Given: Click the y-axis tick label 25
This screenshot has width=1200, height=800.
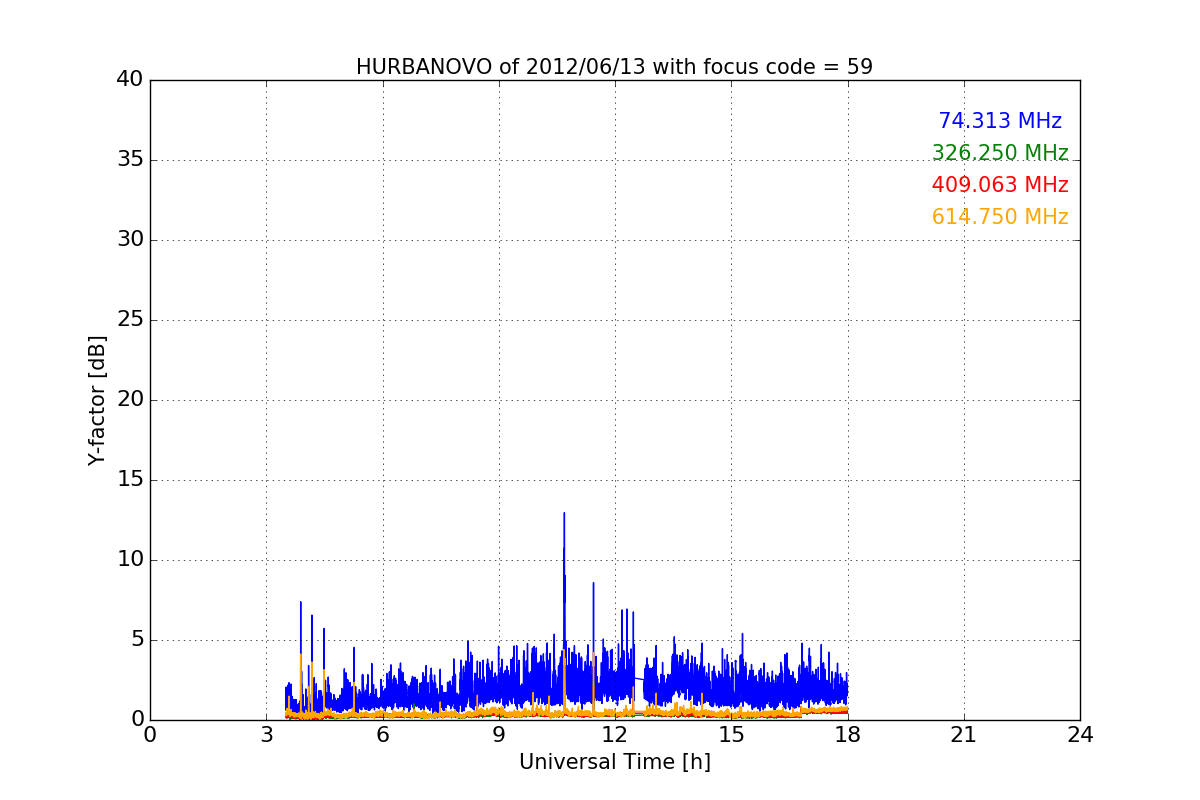Looking at the screenshot, I should (x=130, y=320).
